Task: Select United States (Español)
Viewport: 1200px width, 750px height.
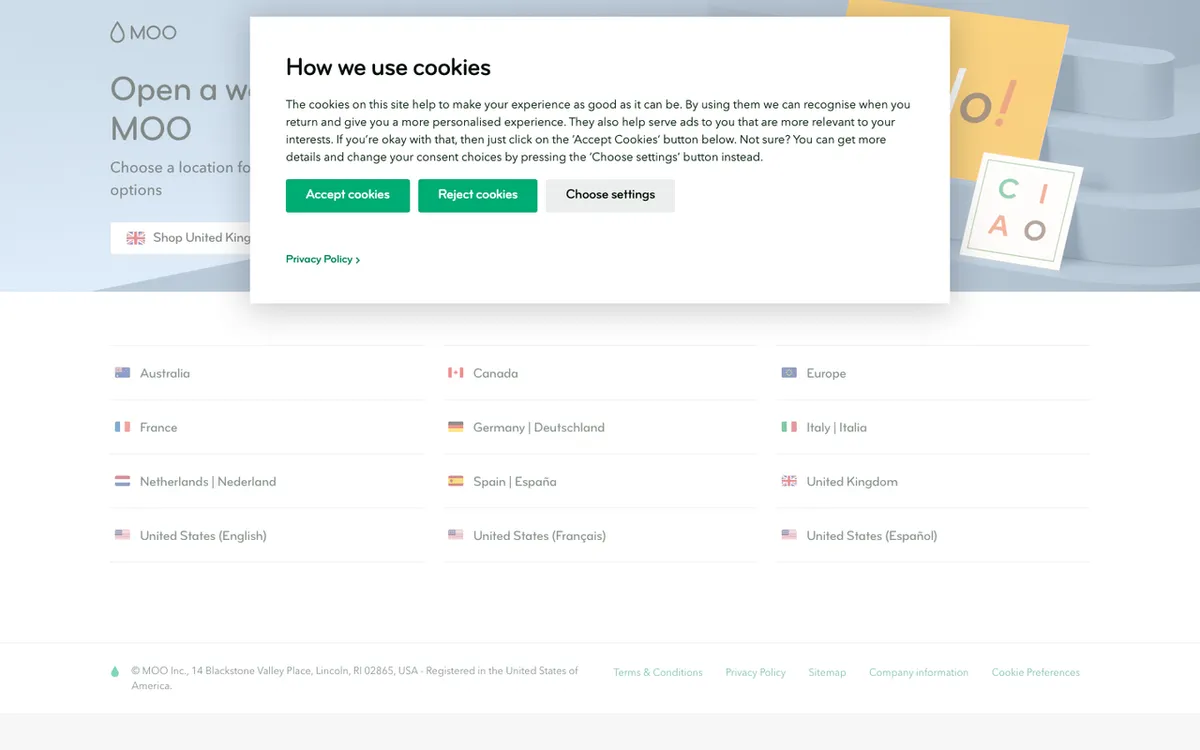Action: (x=872, y=535)
